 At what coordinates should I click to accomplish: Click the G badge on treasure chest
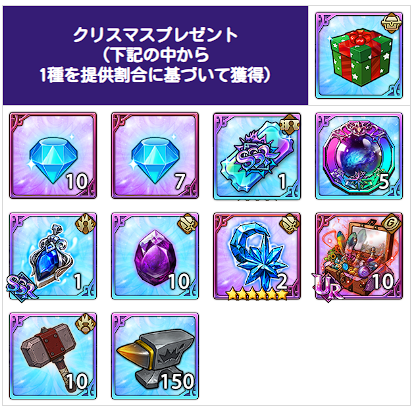tap(391, 223)
